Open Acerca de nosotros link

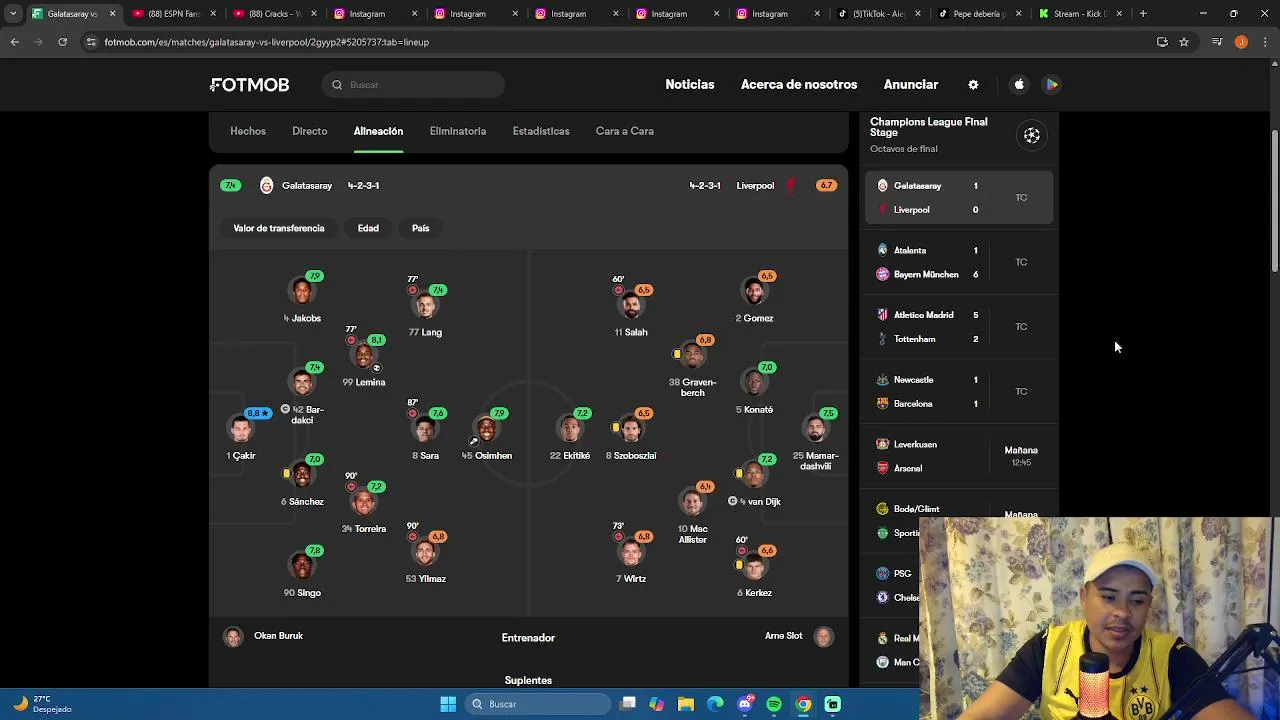(799, 85)
